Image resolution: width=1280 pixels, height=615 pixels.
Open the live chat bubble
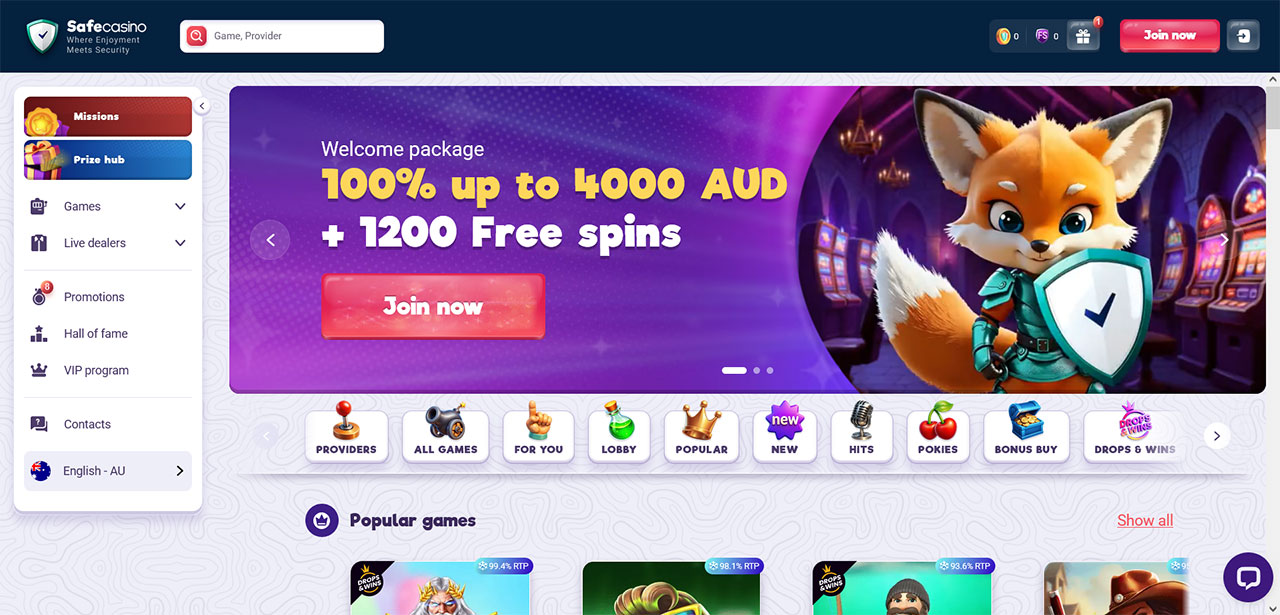(x=1248, y=577)
